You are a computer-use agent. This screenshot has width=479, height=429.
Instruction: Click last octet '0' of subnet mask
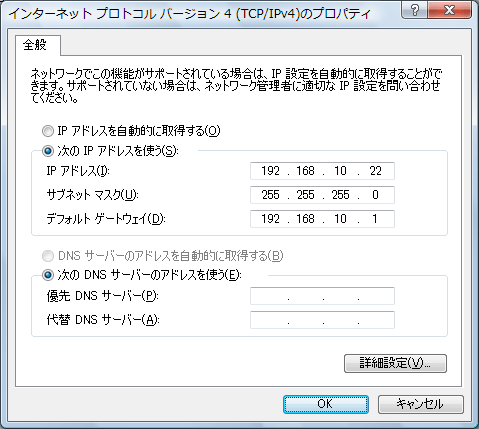tap(375, 195)
